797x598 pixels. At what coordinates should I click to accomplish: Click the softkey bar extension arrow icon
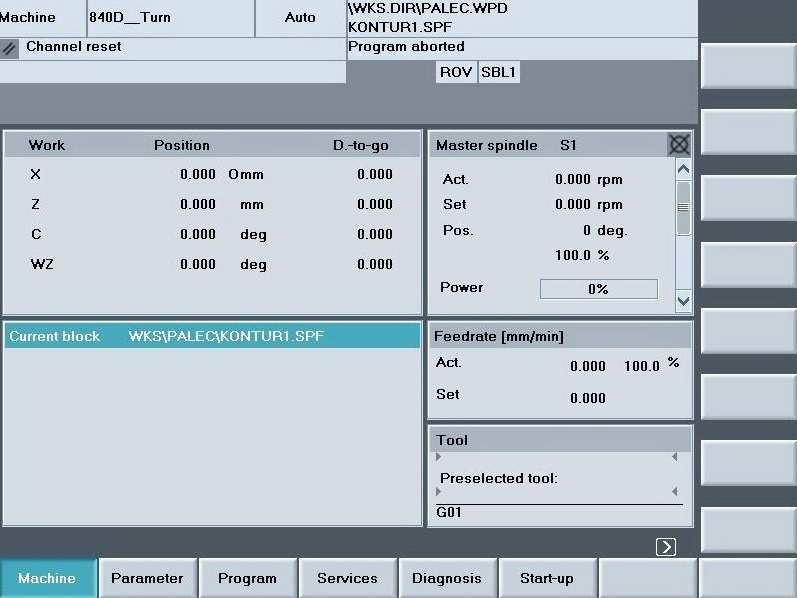coord(666,547)
